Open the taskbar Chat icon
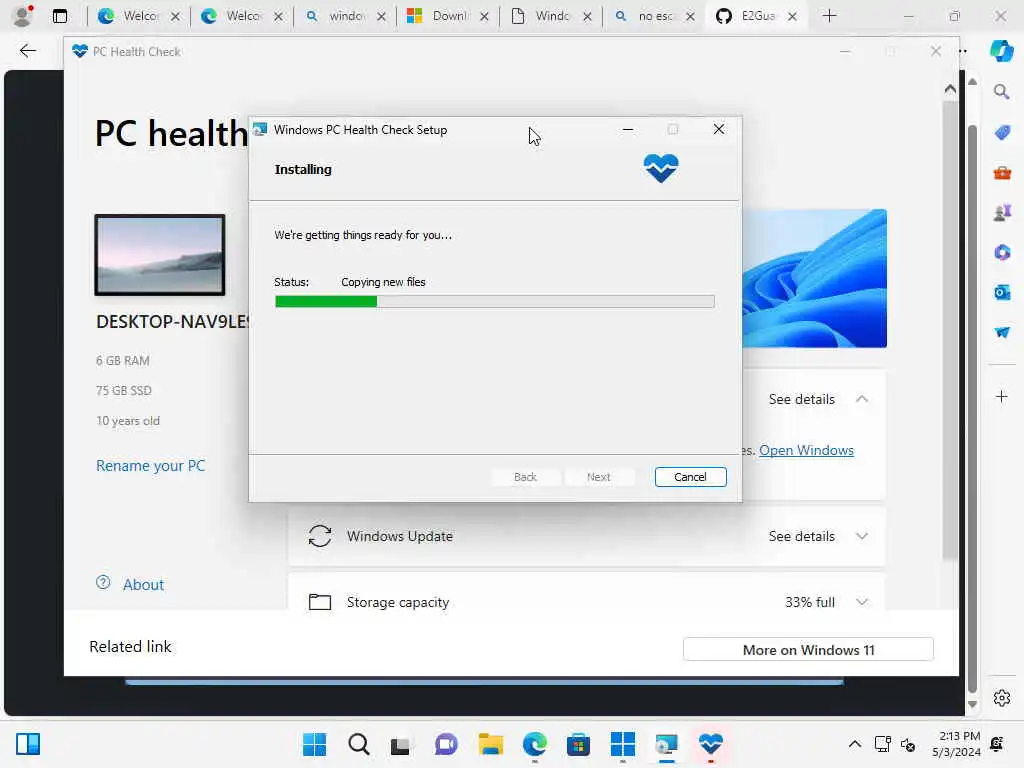Image resolution: width=1024 pixels, height=768 pixels. 446,744
